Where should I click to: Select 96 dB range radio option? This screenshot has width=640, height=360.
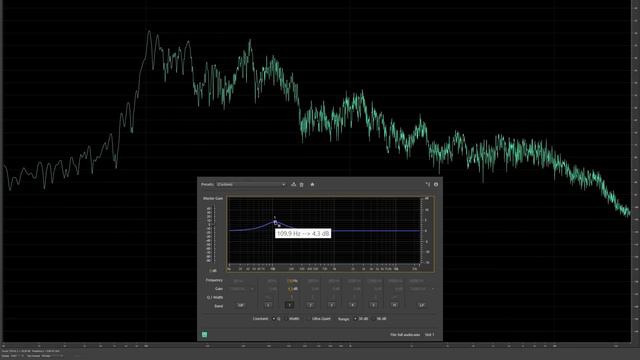coord(373,319)
